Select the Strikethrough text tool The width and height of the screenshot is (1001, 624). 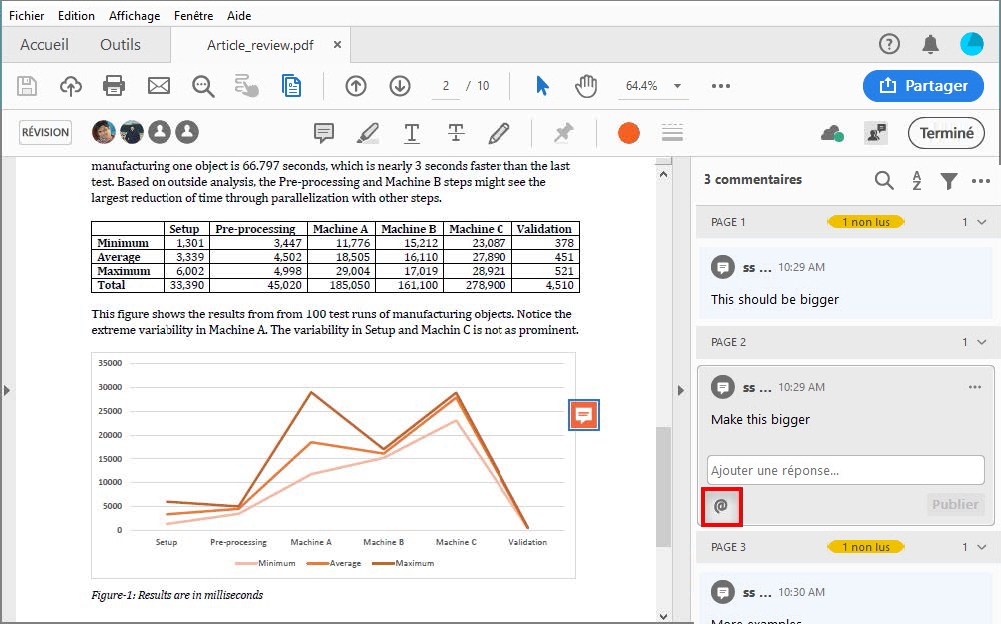[x=456, y=133]
